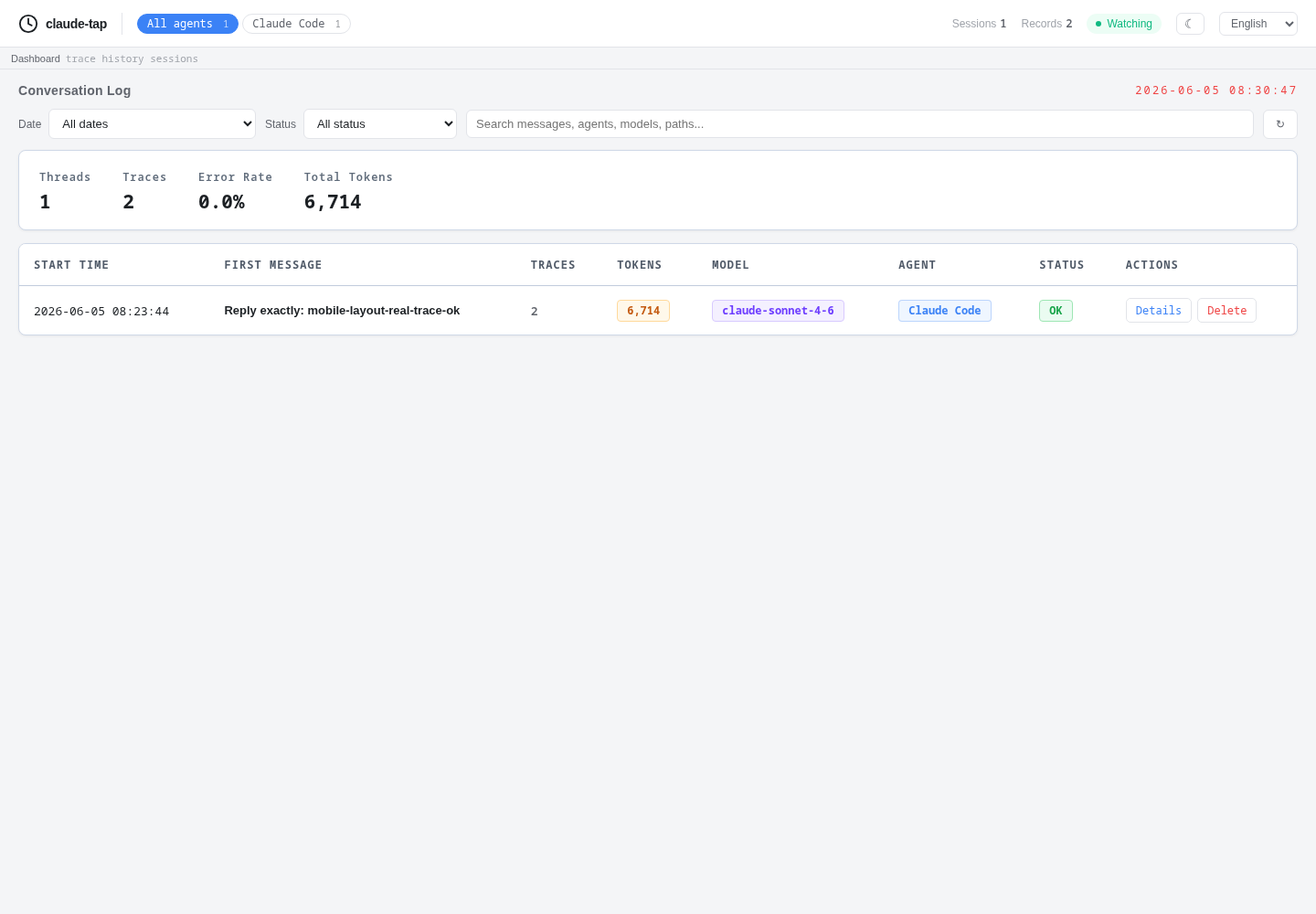Viewport: 1316px width, 914px height.
Task: Select the All agents filter tab
Action: 187,24
